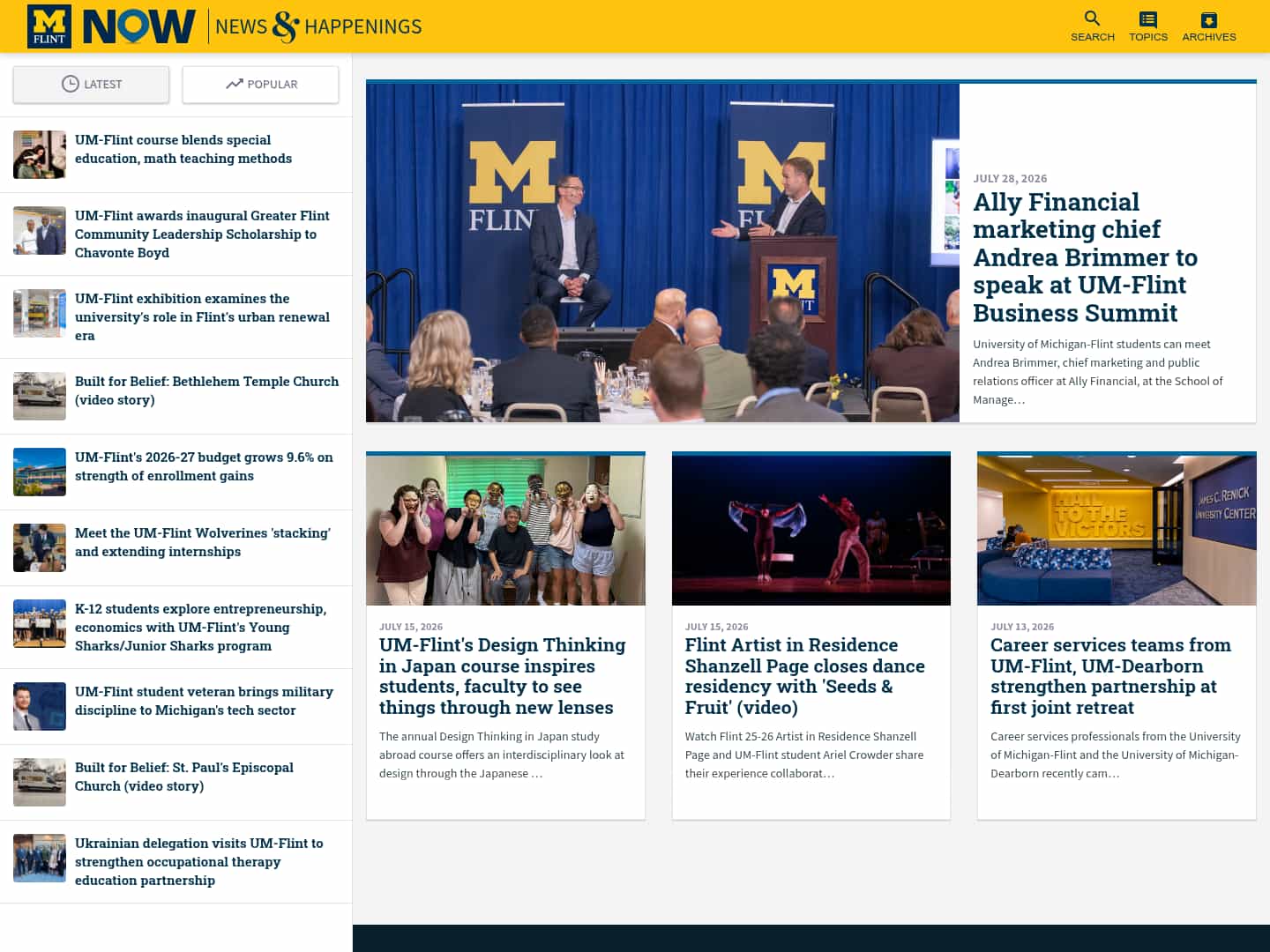Open 2026-27 budget grows 9.6% article
The image size is (1270, 952).
pyautogui.click(x=204, y=466)
